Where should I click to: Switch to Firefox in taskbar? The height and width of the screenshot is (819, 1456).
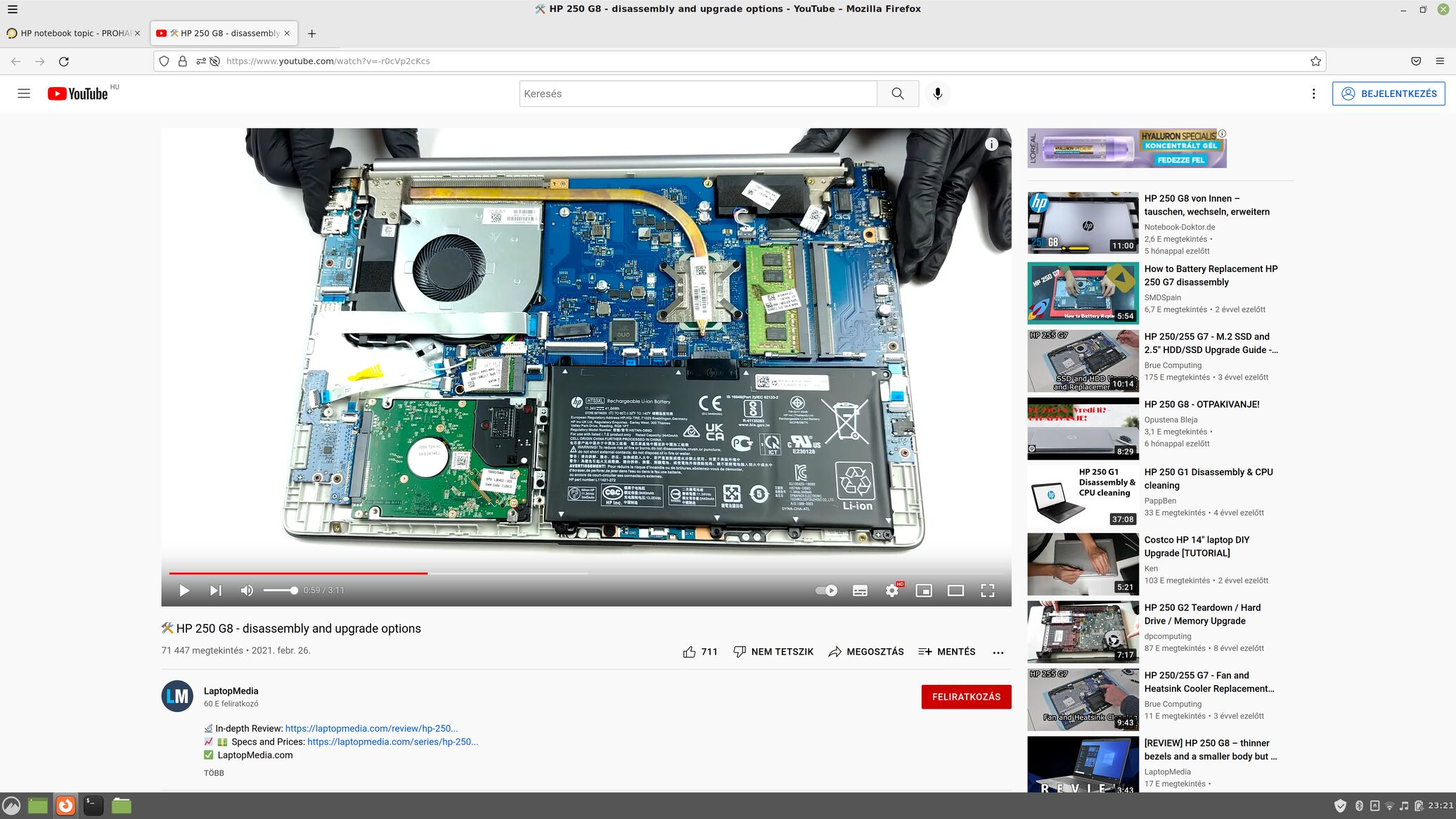coord(65,806)
